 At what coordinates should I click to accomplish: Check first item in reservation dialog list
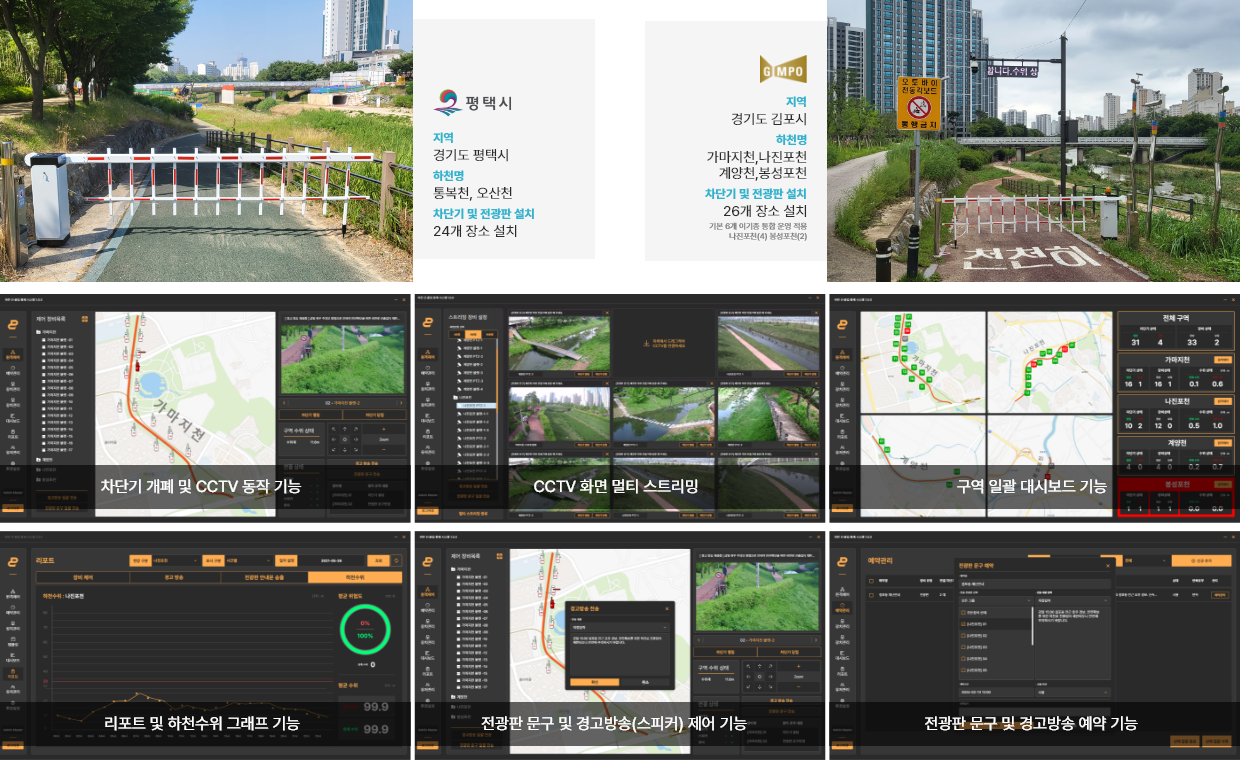(964, 612)
